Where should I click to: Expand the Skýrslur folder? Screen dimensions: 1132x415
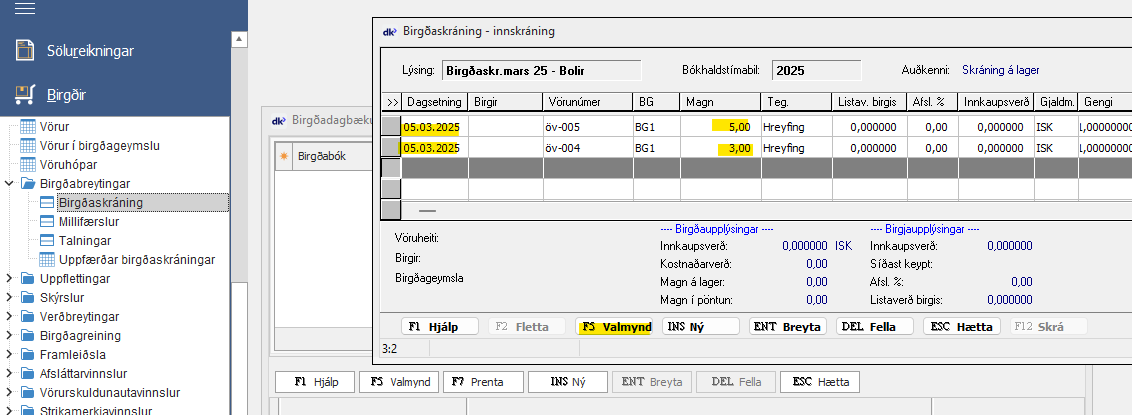pos(9,298)
